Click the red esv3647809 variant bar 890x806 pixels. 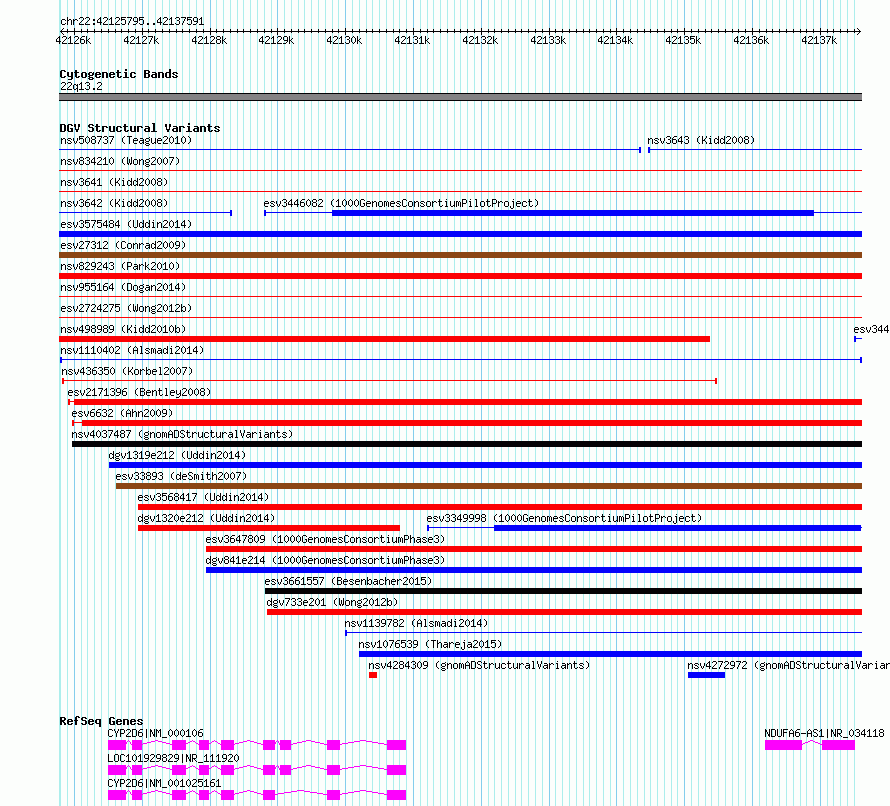(x=534, y=549)
